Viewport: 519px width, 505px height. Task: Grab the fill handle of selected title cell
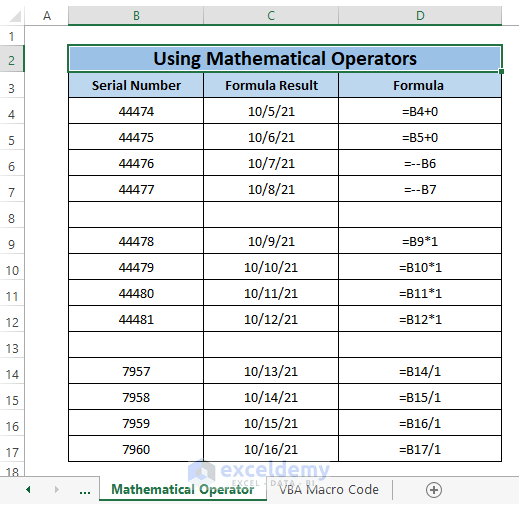click(x=501, y=71)
